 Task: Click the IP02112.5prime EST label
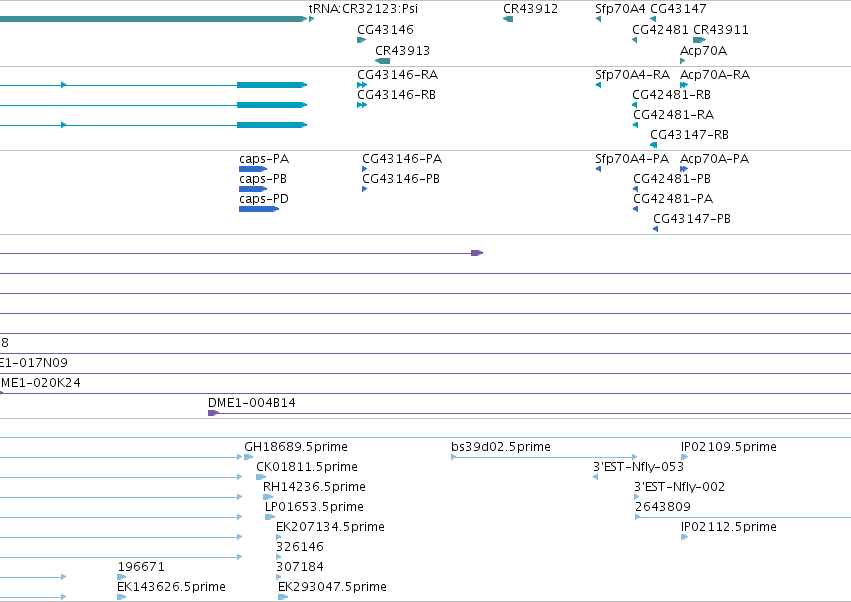(729, 527)
